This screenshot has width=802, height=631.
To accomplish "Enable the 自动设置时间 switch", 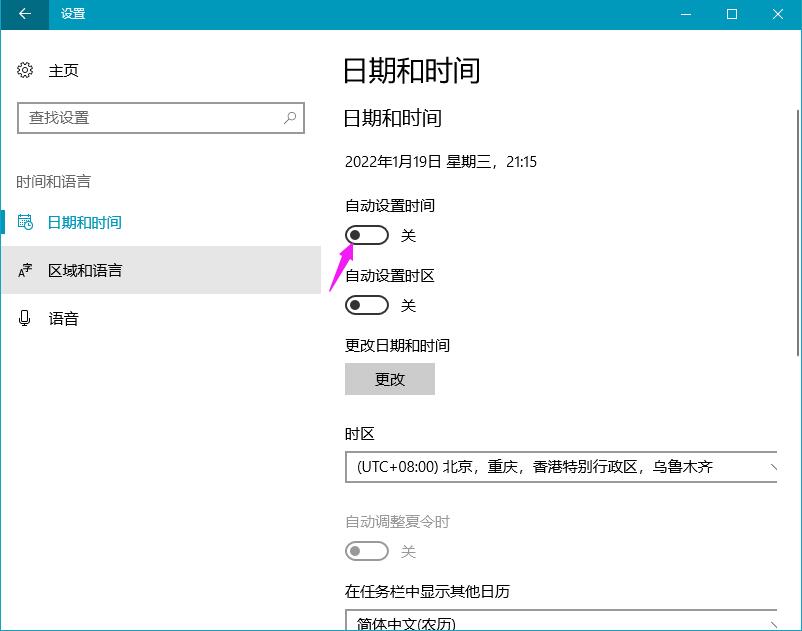I will coord(366,234).
